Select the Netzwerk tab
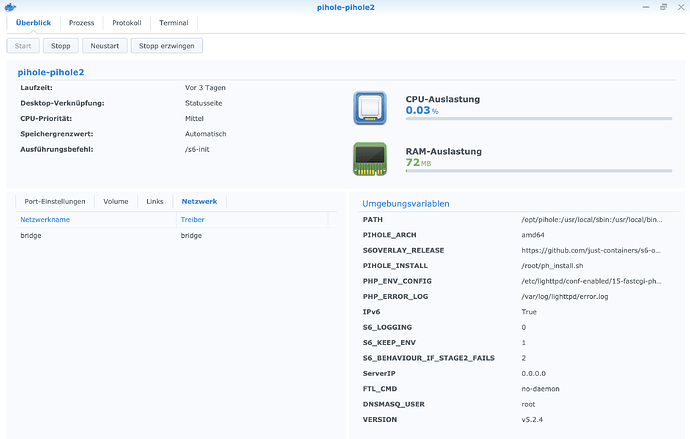This screenshot has width=690, height=439. coord(199,201)
